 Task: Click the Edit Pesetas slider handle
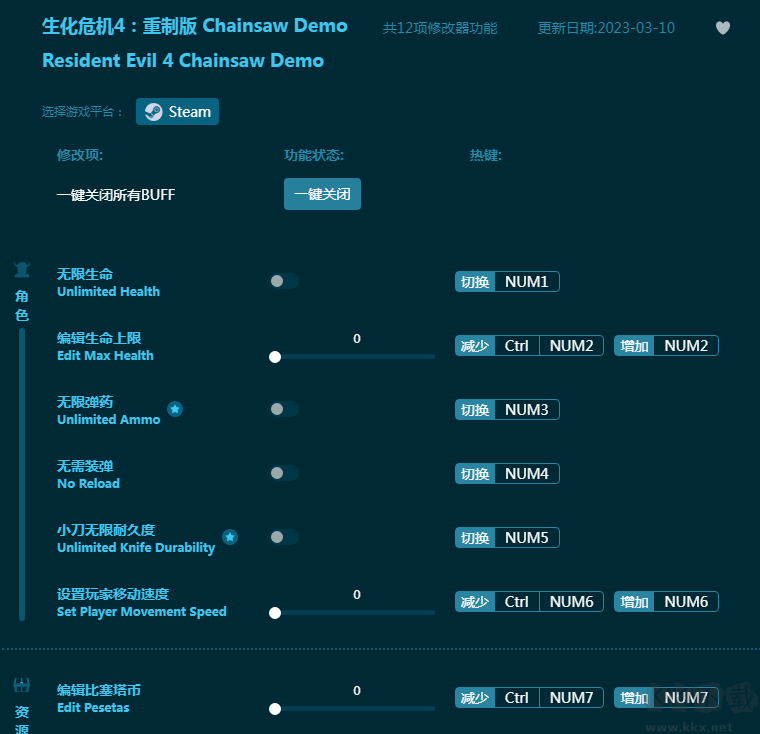[275, 709]
